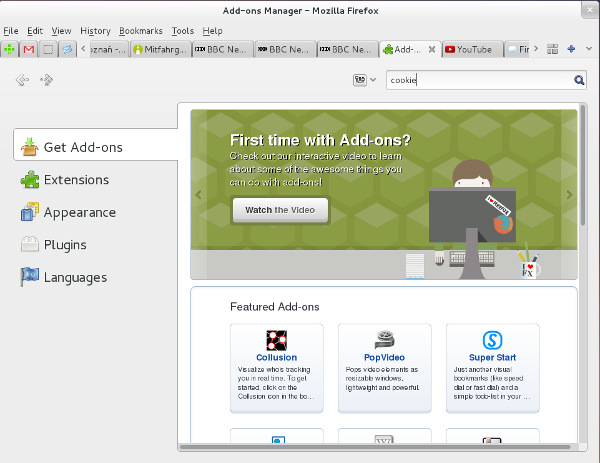Open the Help menu
The image size is (600, 463).
click(212, 31)
